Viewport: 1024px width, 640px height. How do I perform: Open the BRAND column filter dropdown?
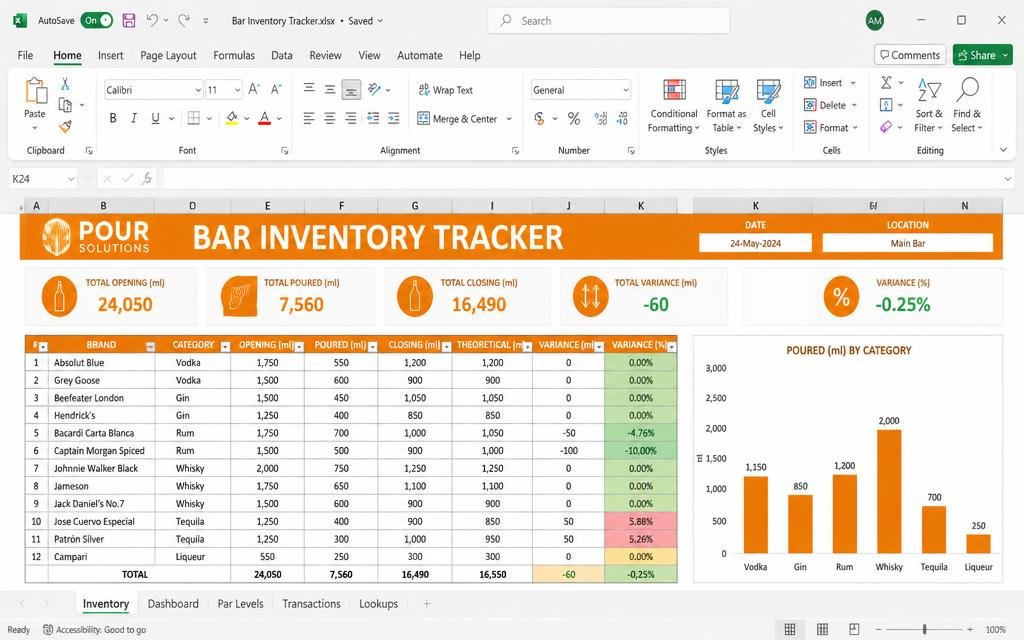click(150, 347)
